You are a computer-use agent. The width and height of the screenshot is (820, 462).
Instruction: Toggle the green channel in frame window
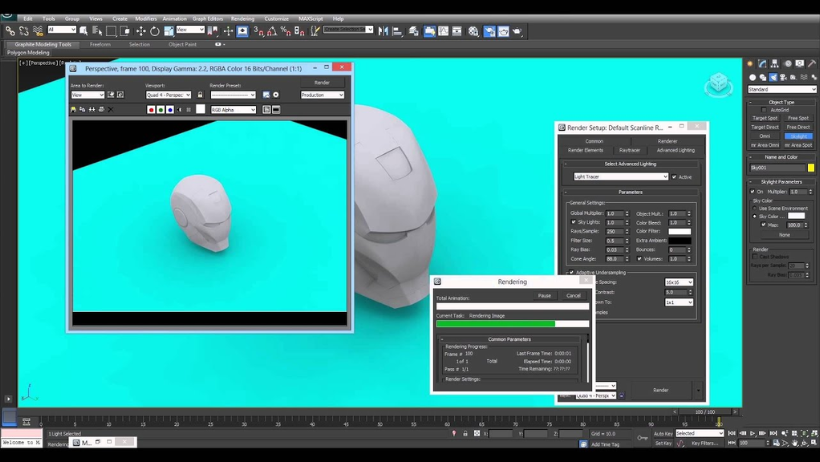point(161,109)
